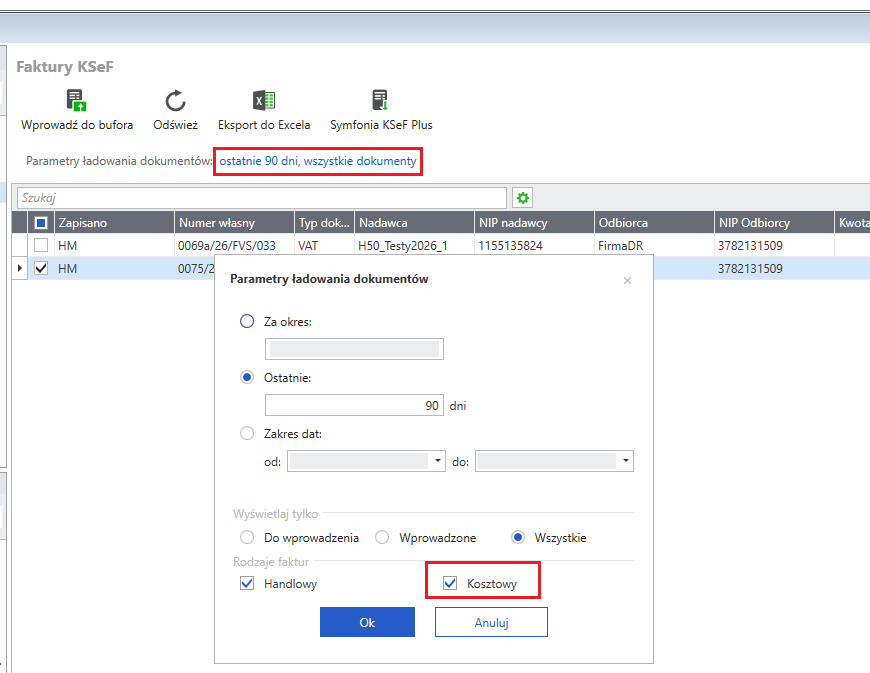Close the Parametry ładowania dokumentów dialog
The height and width of the screenshot is (673, 870).
pos(627,280)
